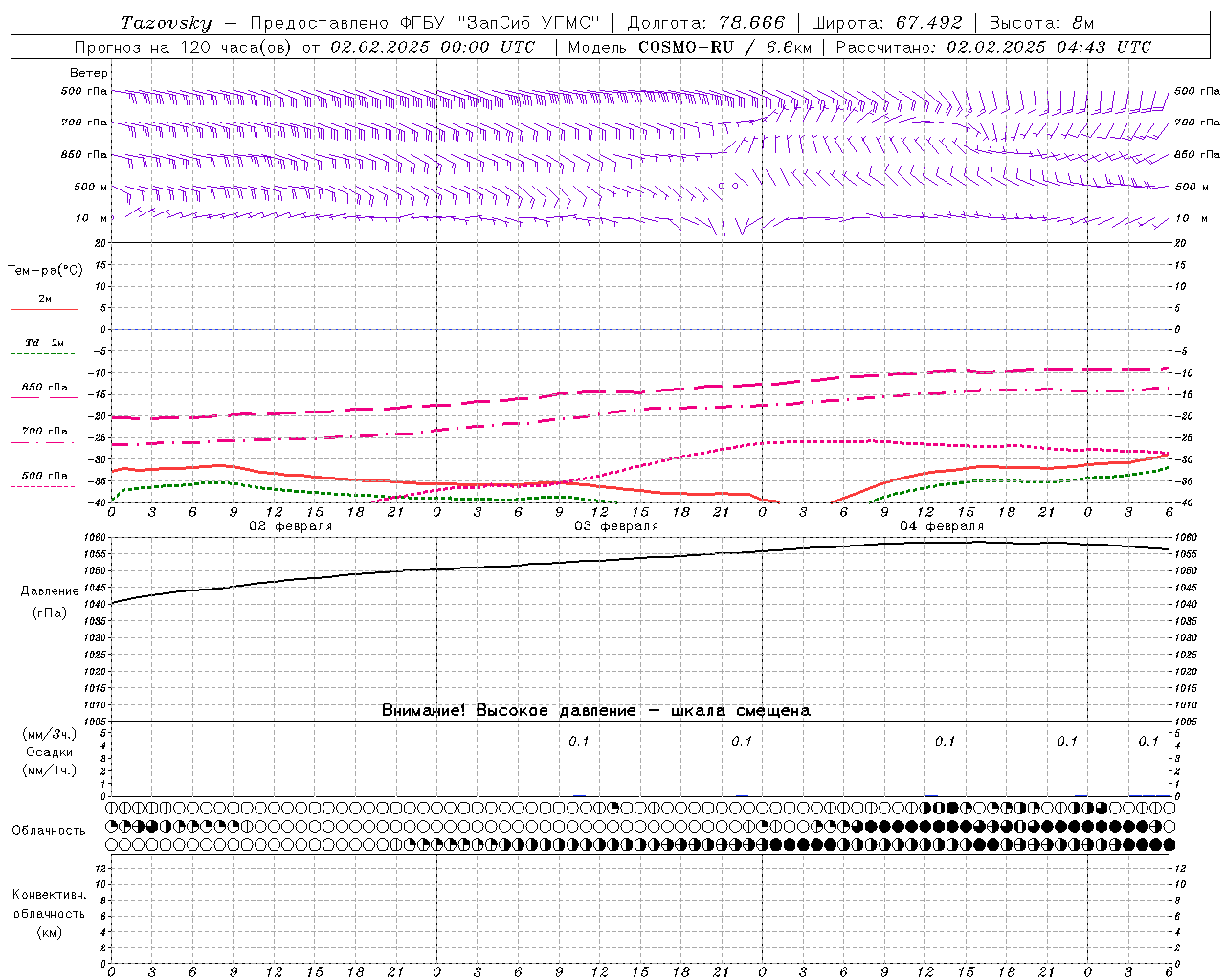This screenshot has height=980, width=1225.
Task: Click the 2м temperature legend entry
Action: click(45, 300)
